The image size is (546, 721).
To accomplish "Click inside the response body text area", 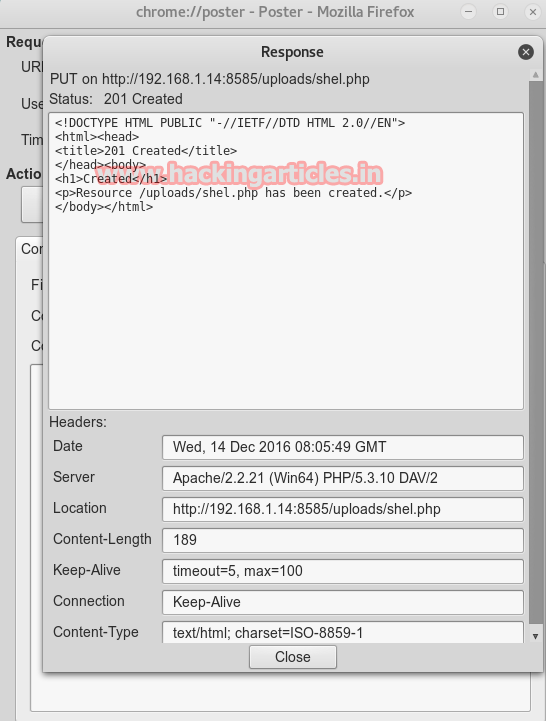I will [286, 261].
